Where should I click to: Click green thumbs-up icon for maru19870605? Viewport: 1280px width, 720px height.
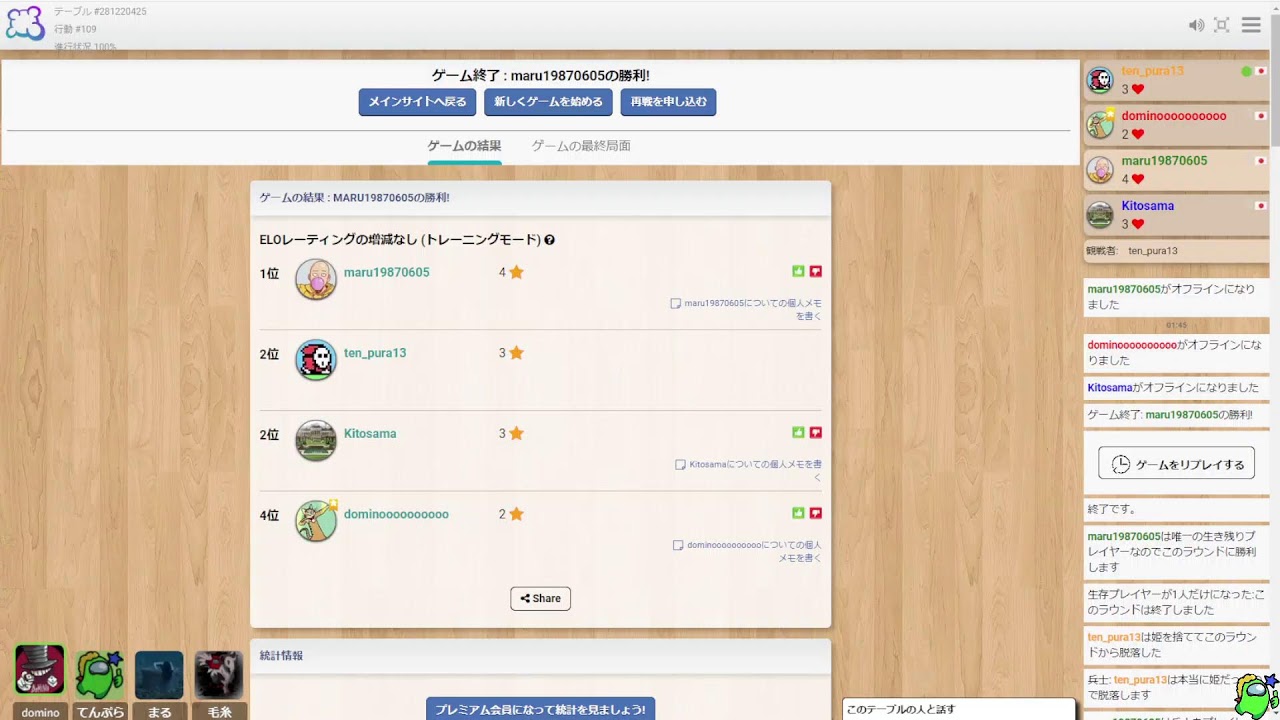coord(798,271)
